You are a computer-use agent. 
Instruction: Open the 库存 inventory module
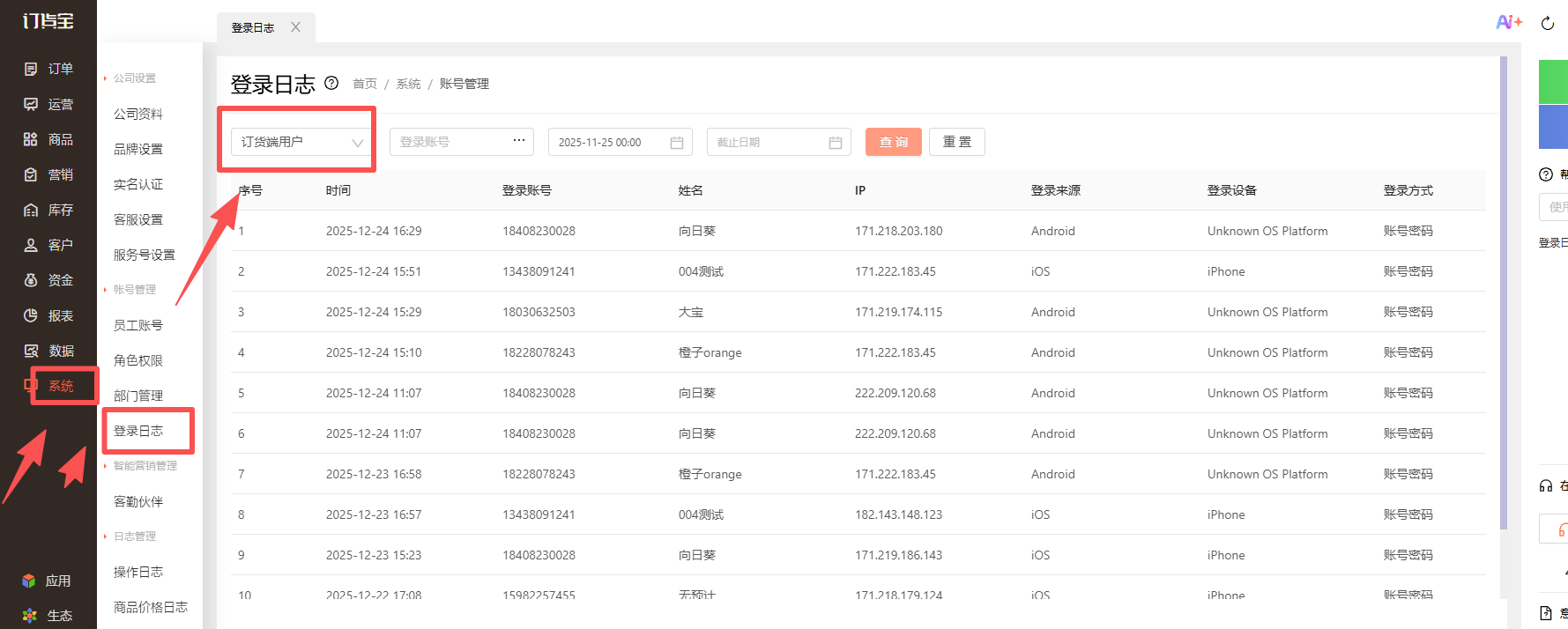coord(48,210)
